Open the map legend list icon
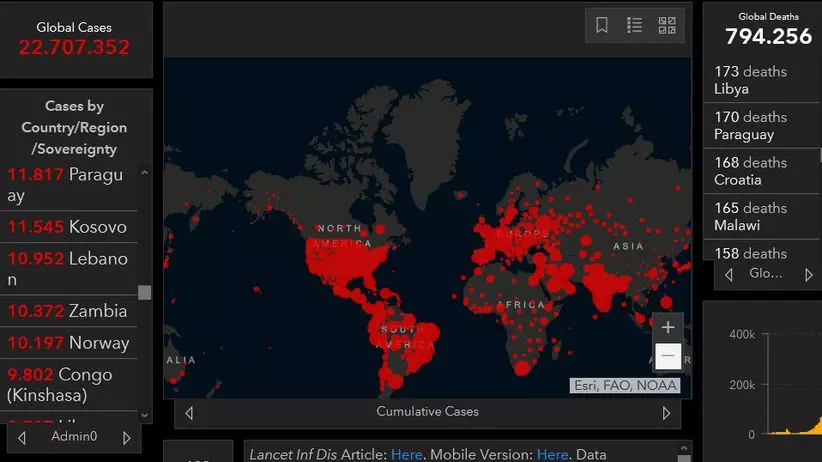The image size is (822, 462). coord(634,26)
